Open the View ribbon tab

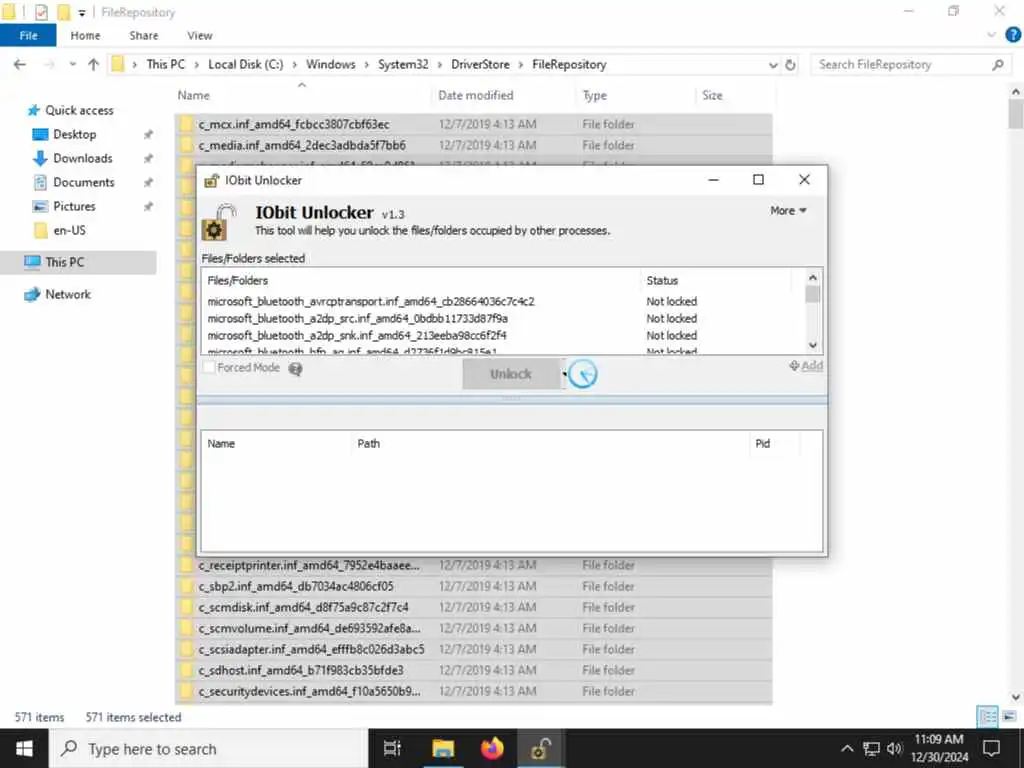200,35
